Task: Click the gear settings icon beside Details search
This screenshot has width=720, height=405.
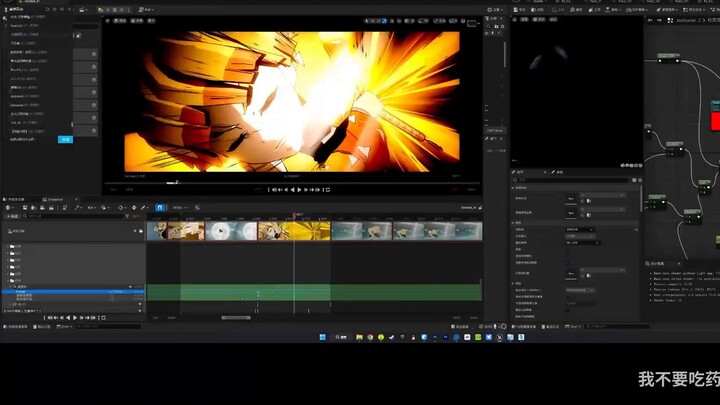Action: (640, 180)
